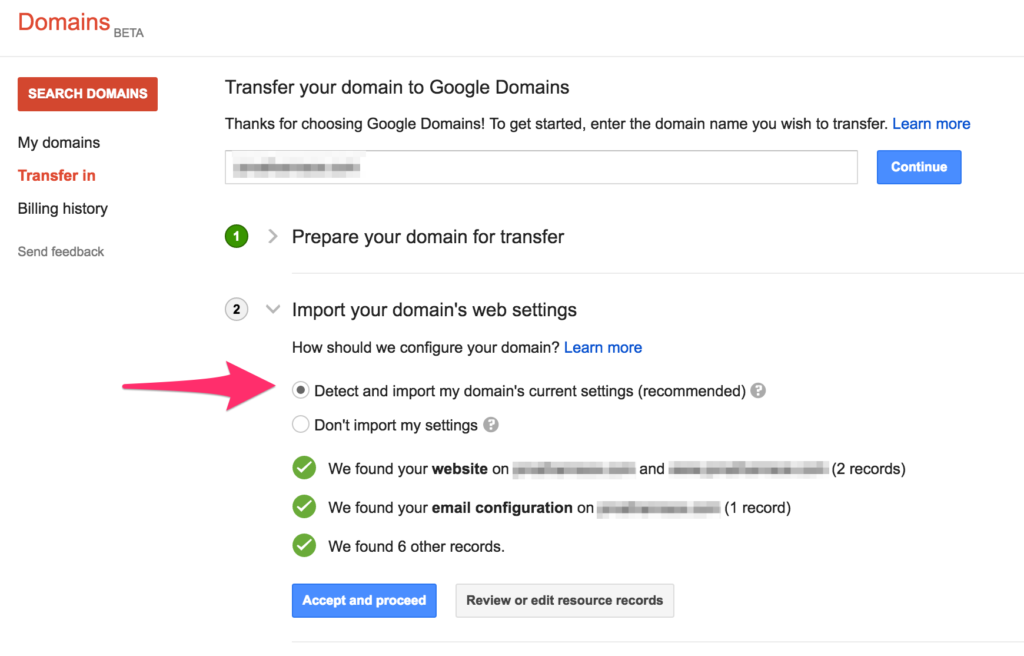The height and width of the screenshot is (656, 1024).
Task: Click Send feedback link
Action: click(61, 252)
